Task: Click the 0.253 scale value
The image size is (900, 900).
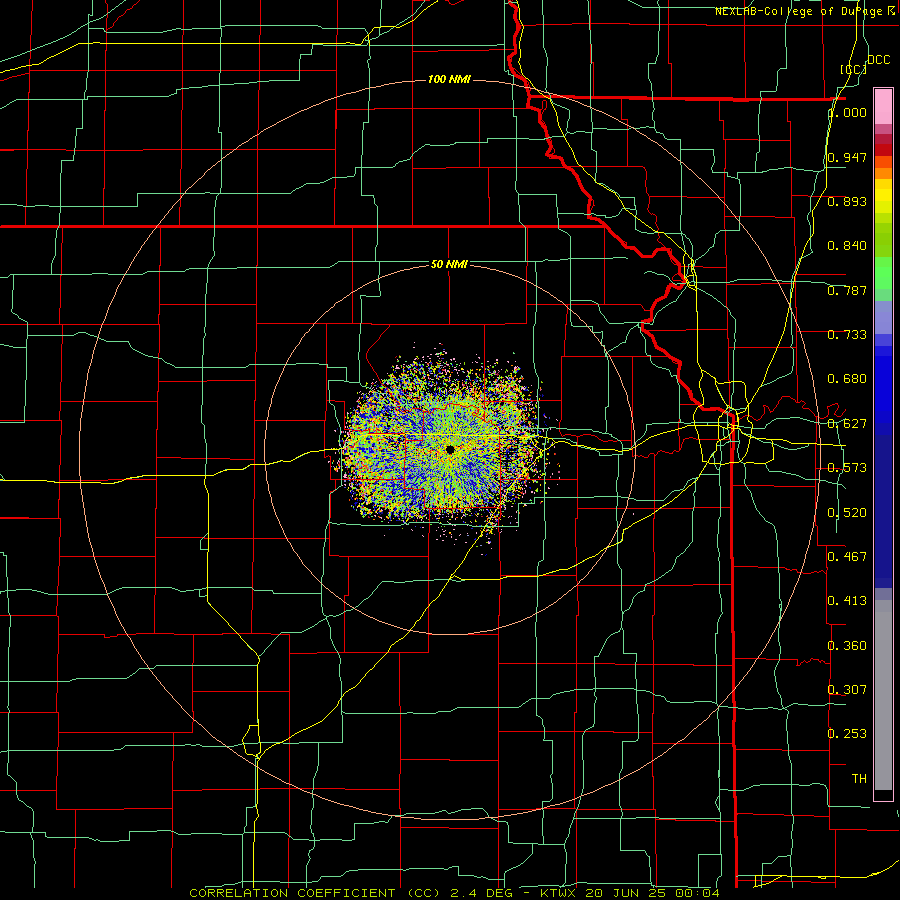Action: 847,734
